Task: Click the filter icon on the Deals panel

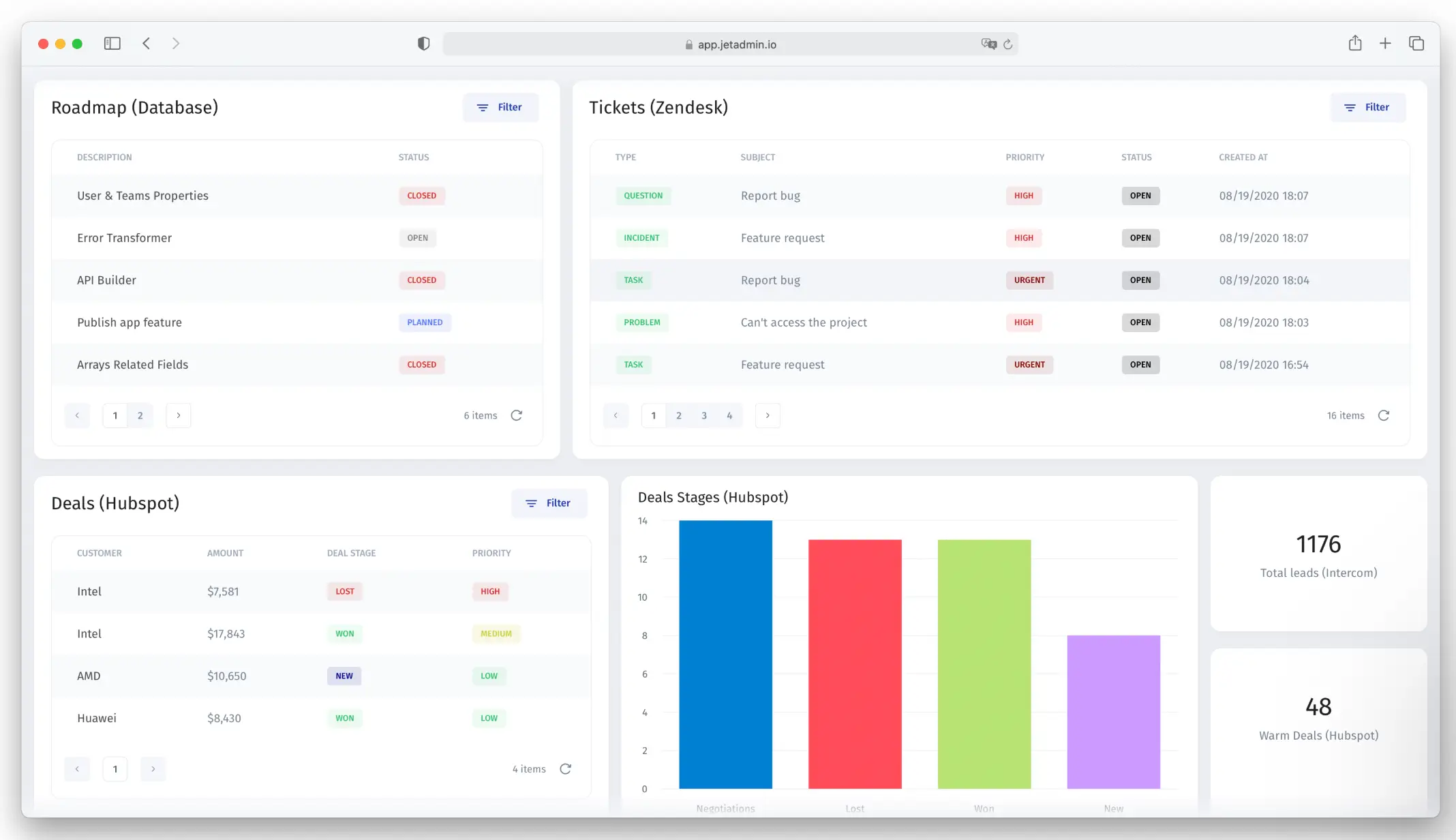Action: pos(532,503)
